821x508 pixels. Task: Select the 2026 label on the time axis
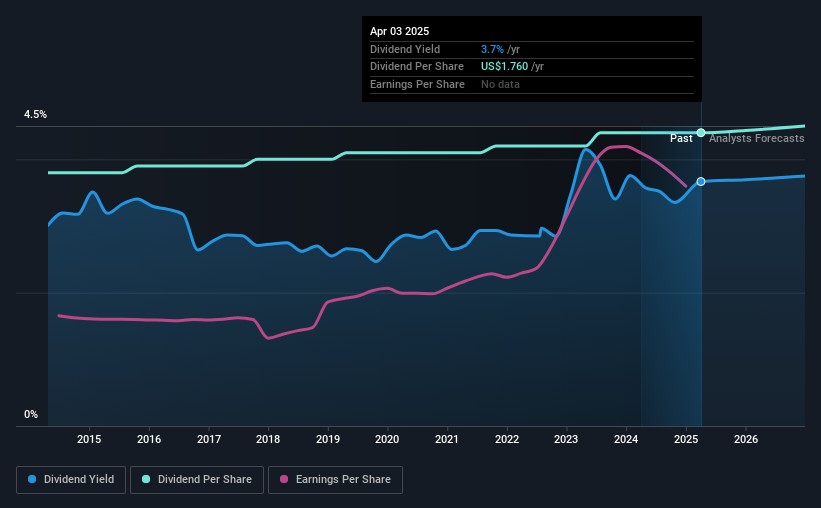(x=746, y=439)
